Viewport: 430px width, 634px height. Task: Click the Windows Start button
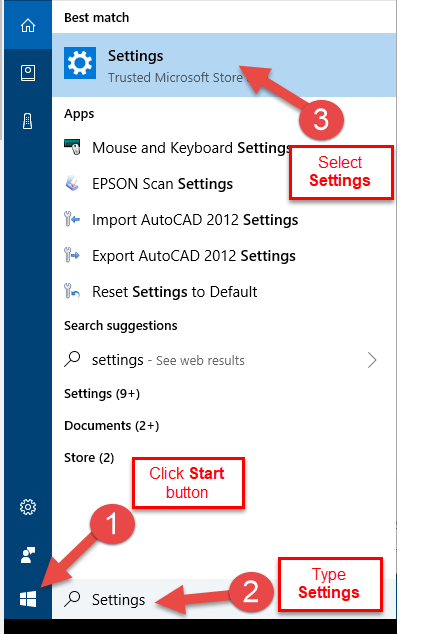28,599
